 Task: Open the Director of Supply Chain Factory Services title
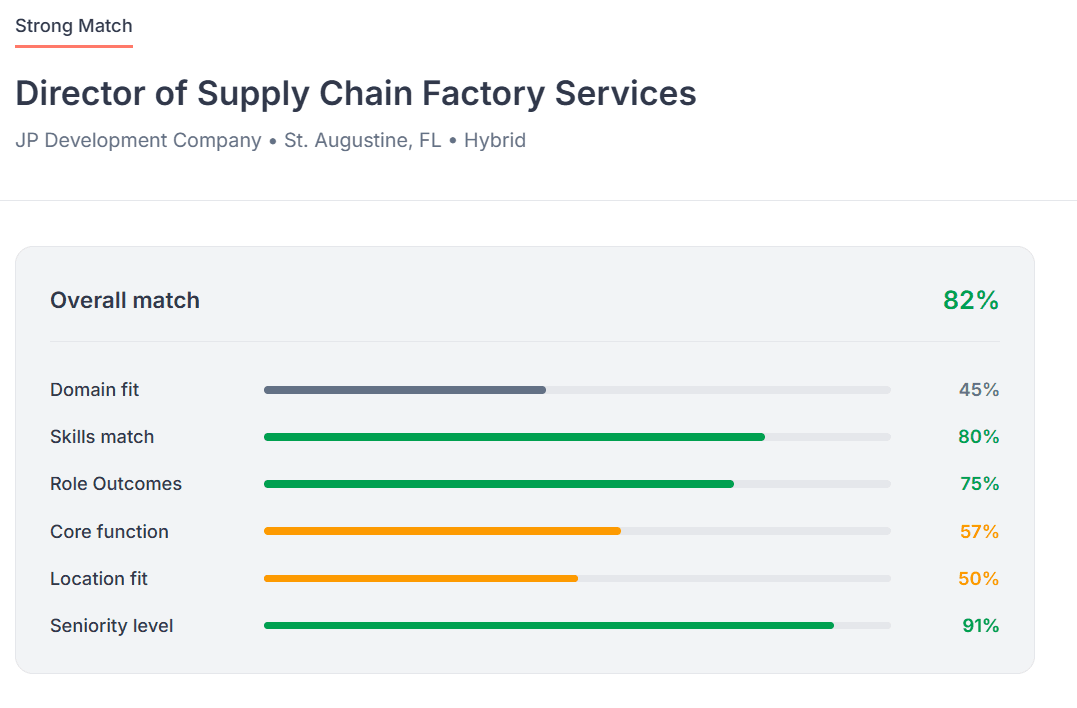click(356, 93)
